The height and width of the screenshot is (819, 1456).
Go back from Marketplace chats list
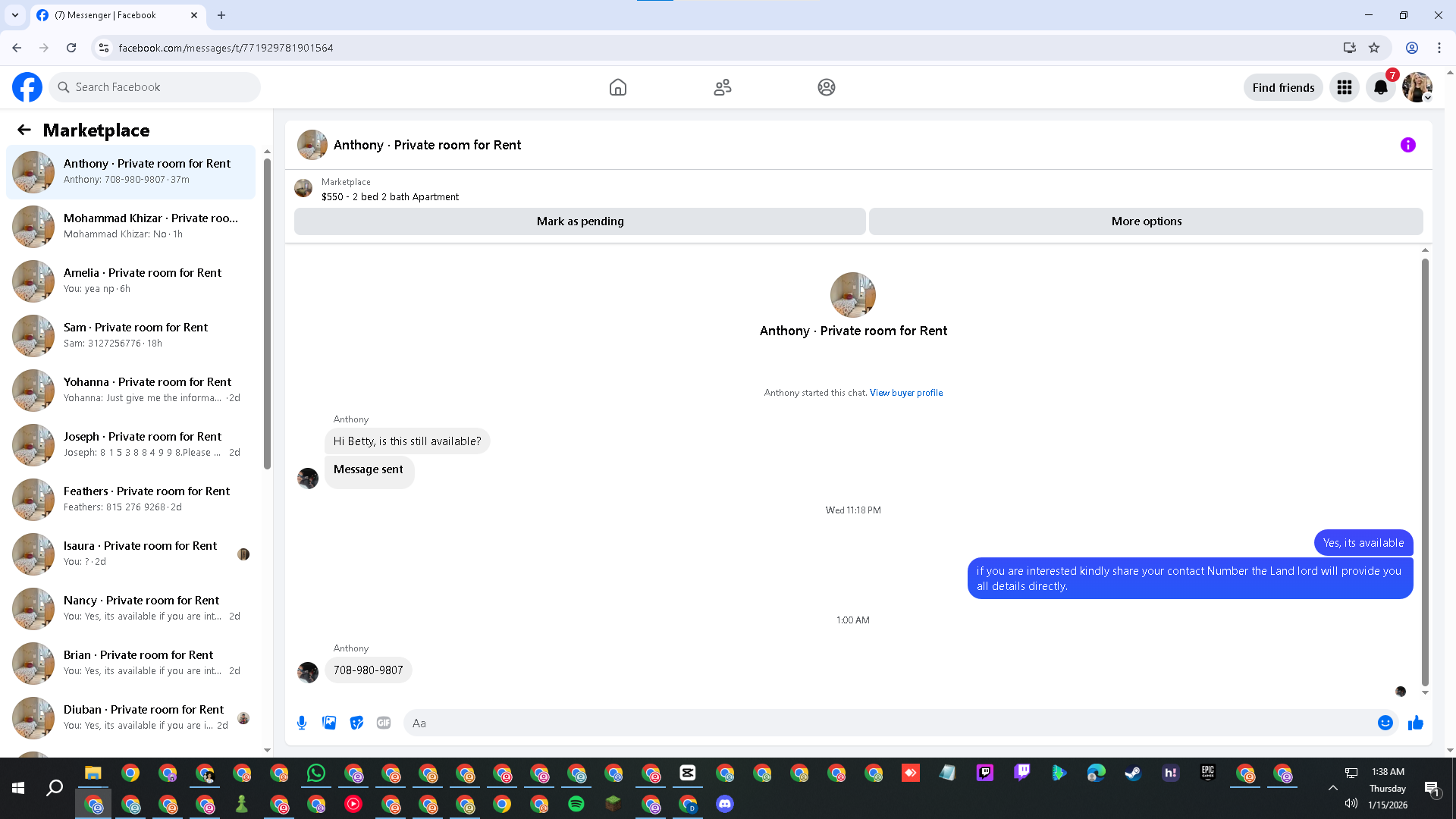tap(24, 130)
